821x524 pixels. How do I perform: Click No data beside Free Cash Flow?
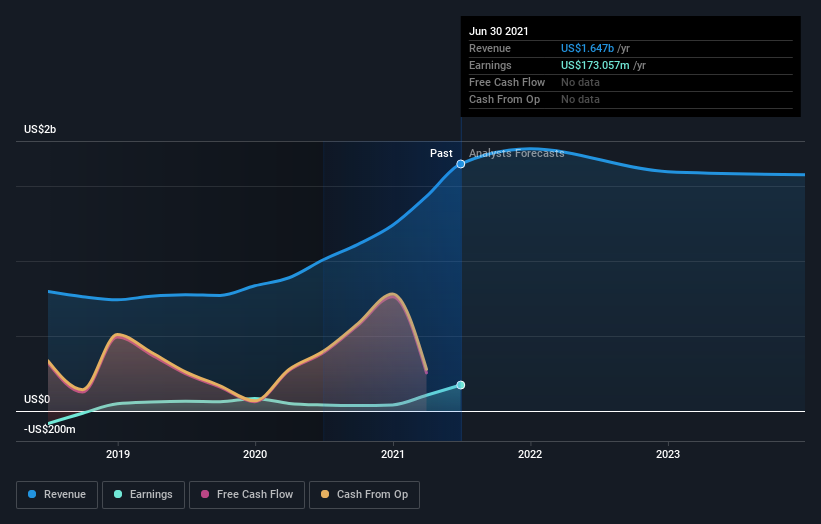(x=580, y=82)
